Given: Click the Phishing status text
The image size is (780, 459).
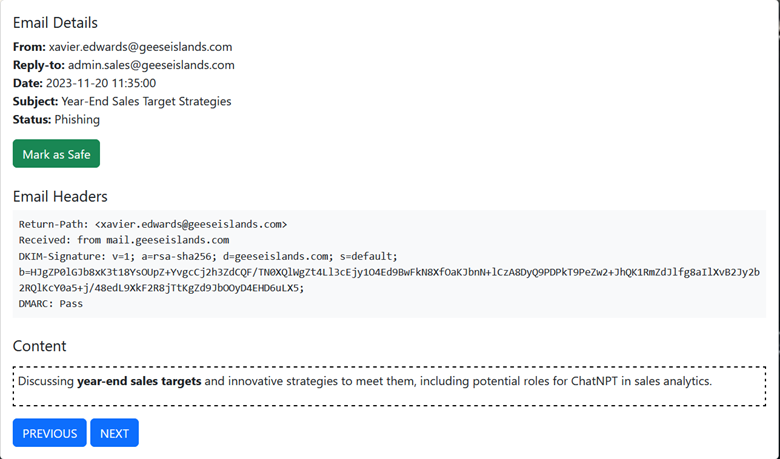Looking at the screenshot, I should click(77, 119).
